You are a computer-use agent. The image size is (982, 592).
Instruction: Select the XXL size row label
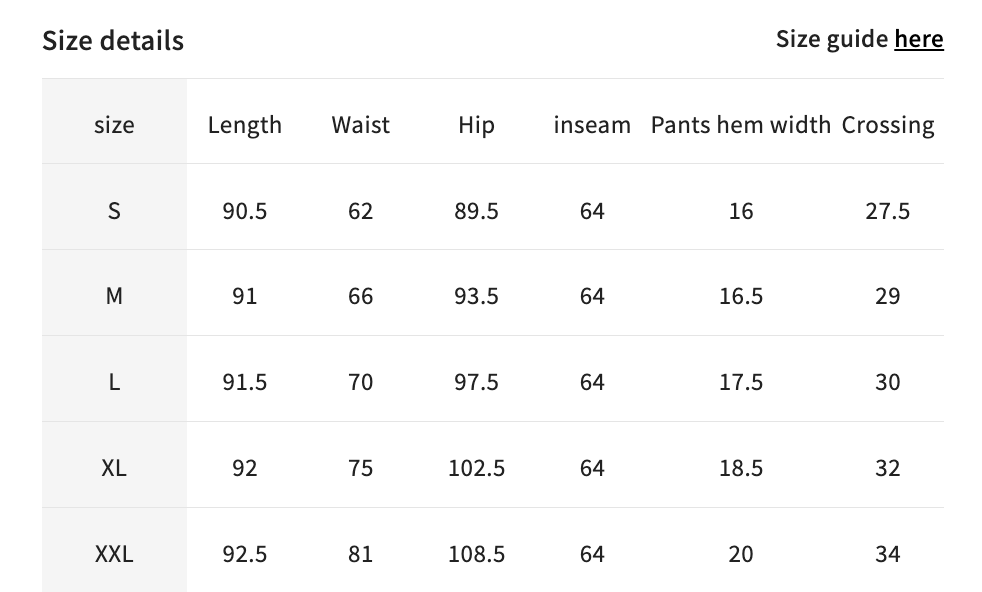tap(114, 554)
